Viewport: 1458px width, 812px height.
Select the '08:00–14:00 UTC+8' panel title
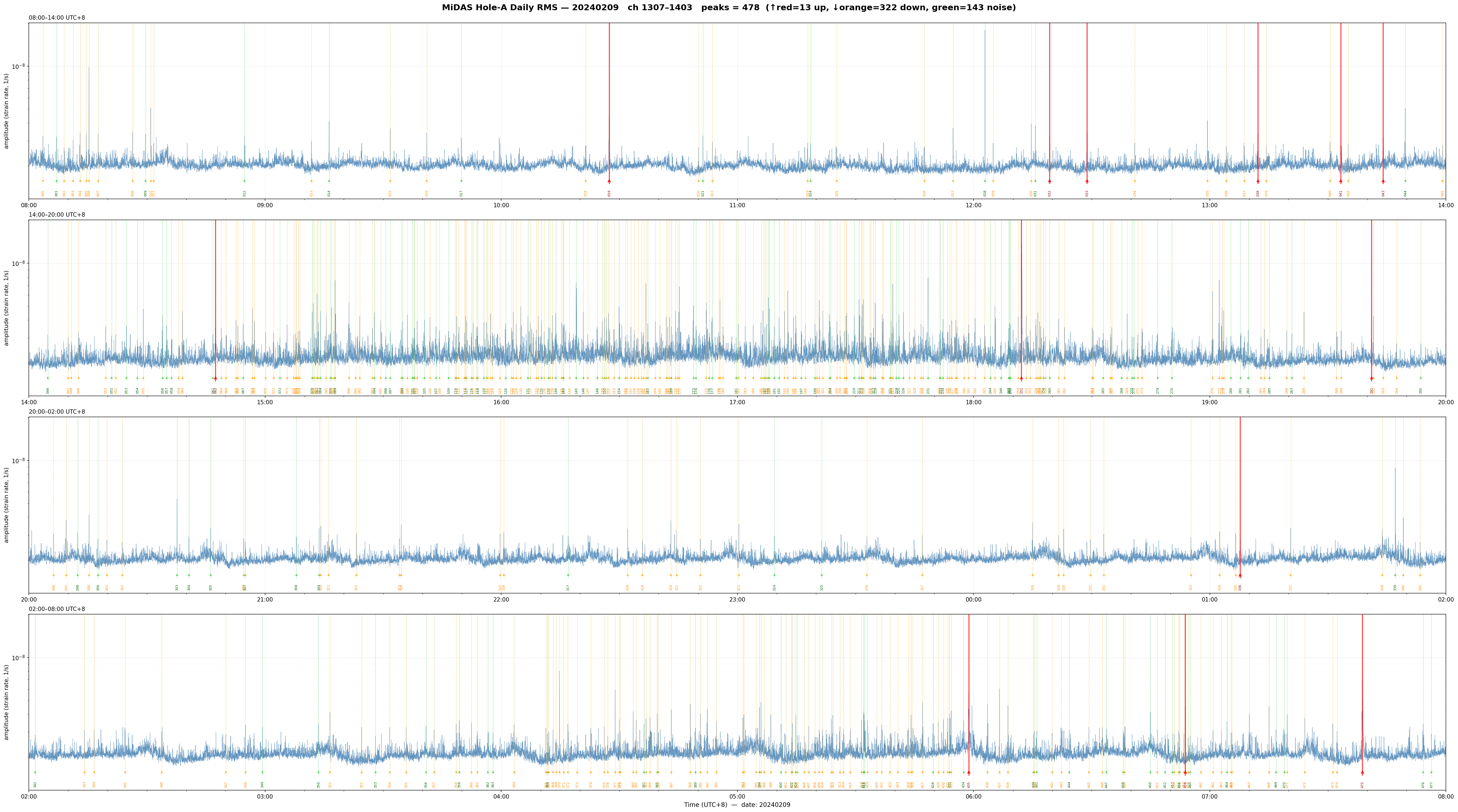(57, 18)
